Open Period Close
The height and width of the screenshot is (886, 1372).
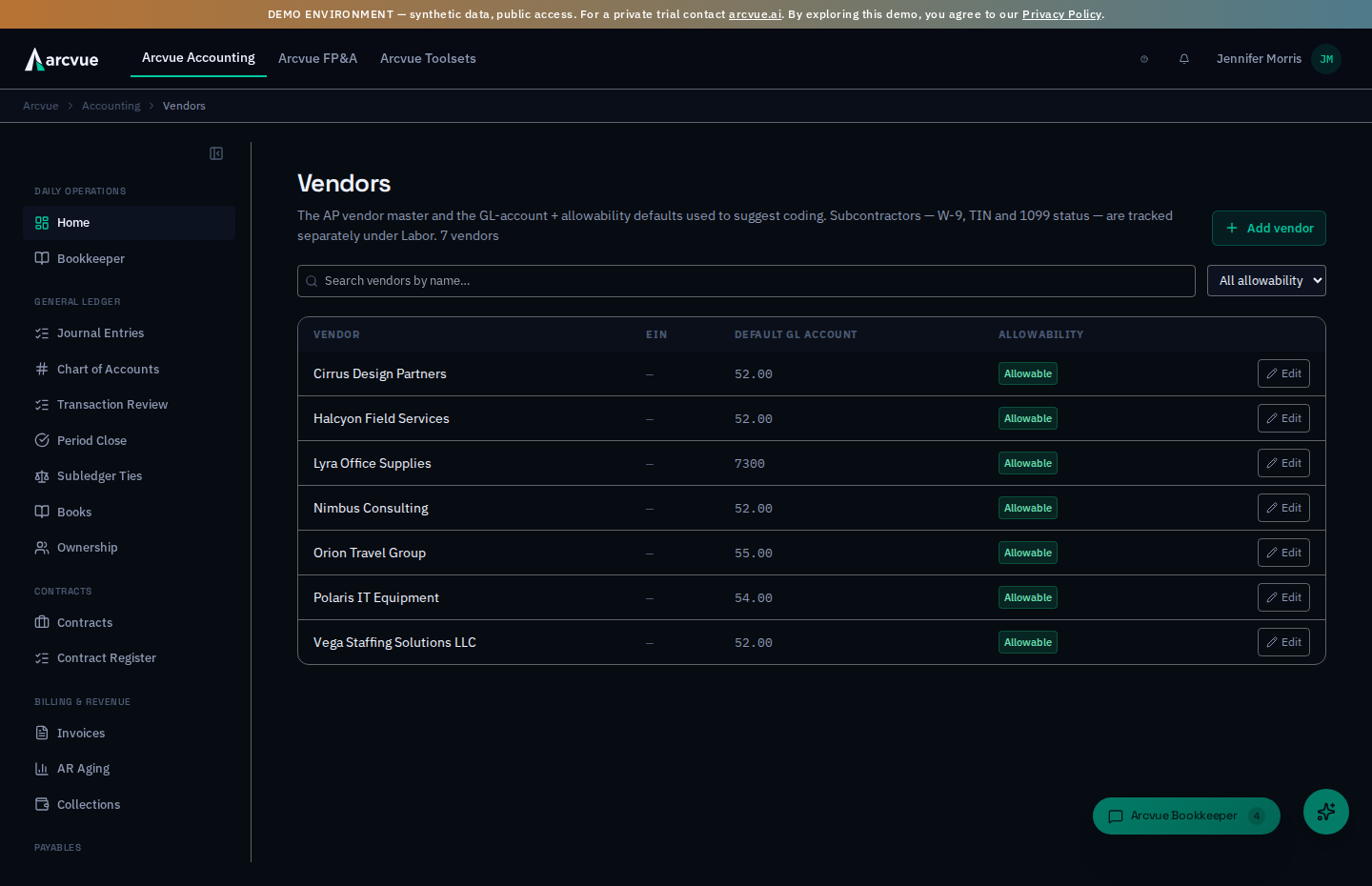pyautogui.click(x=129, y=441)
